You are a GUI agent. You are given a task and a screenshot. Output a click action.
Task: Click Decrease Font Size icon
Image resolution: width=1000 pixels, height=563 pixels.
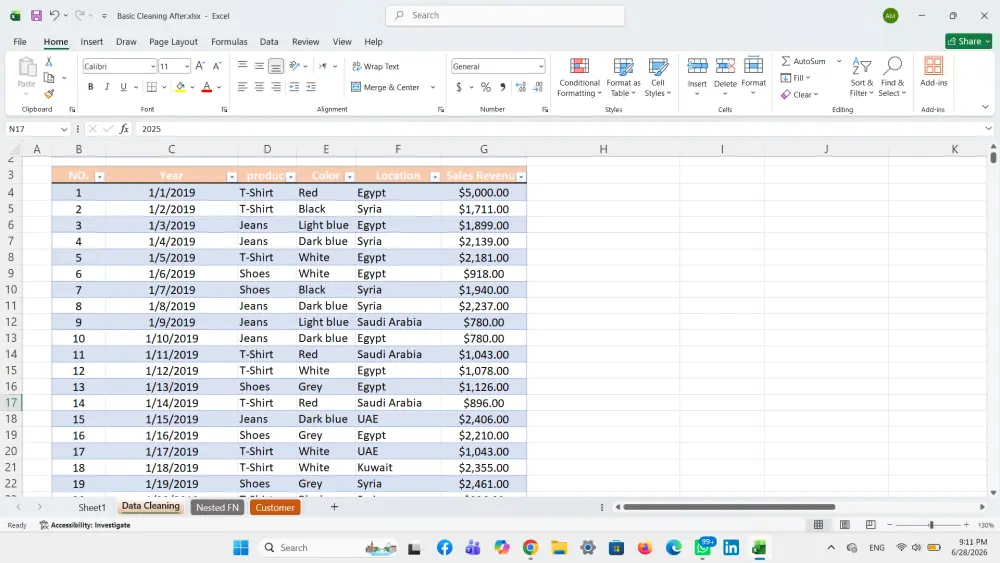tap(217, 66)
